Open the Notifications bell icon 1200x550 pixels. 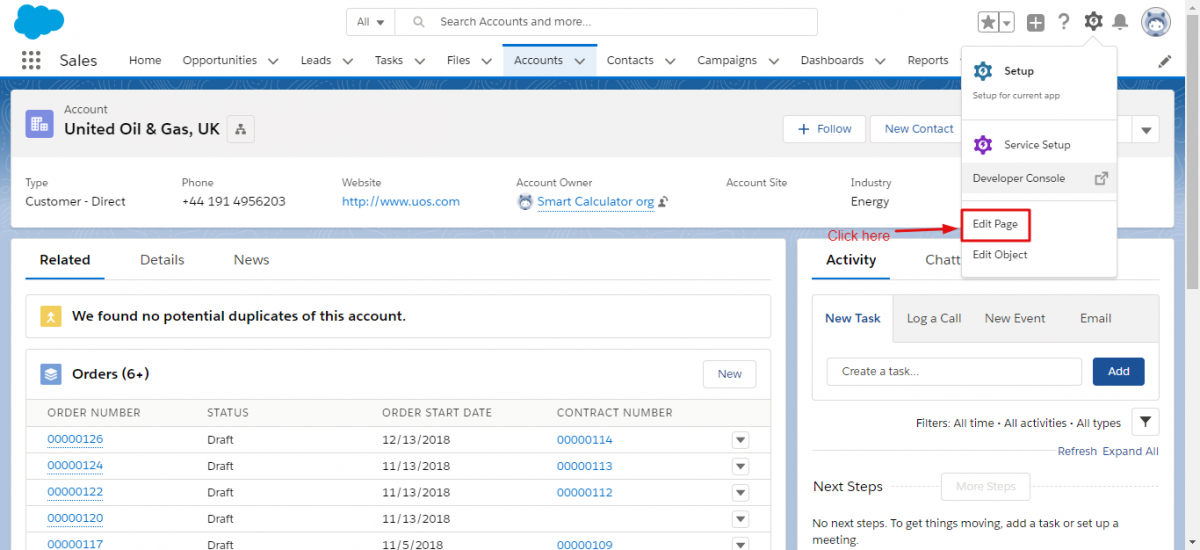pyautogui.click(x=1121, y=22)
